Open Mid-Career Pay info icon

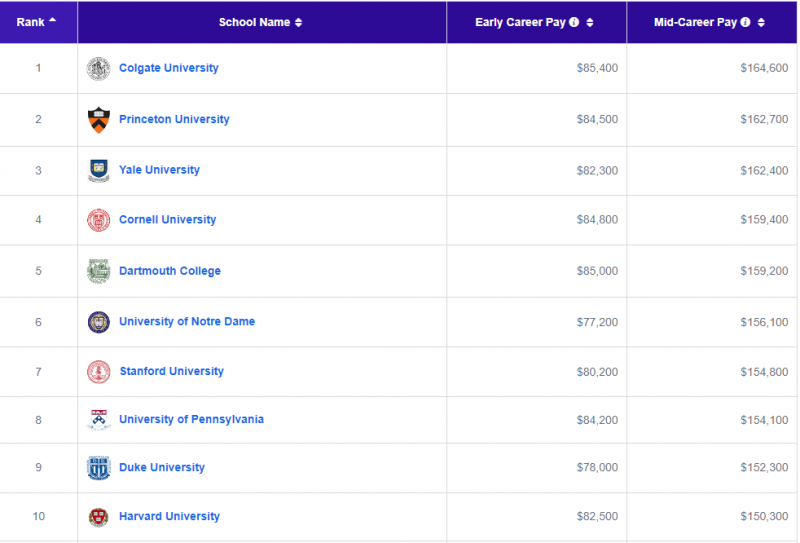pyautogui.click(x=745, y=22)
